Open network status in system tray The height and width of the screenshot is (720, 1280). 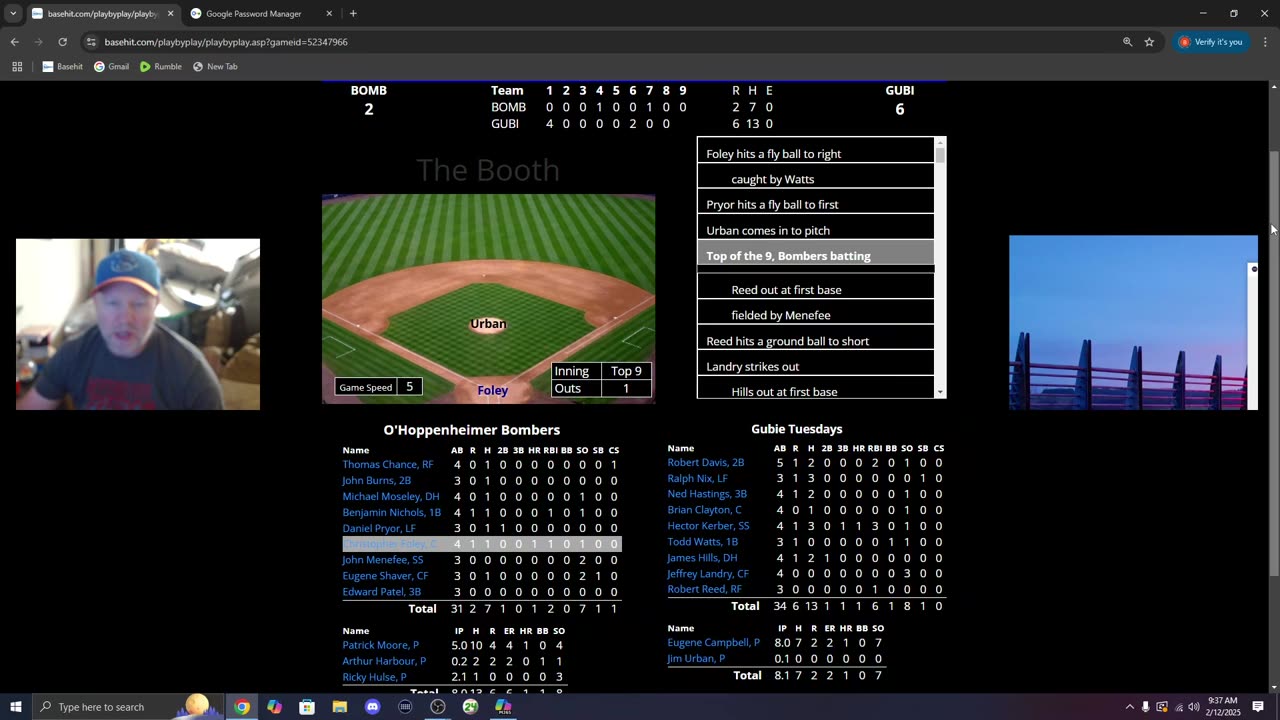coord(1177,707)
